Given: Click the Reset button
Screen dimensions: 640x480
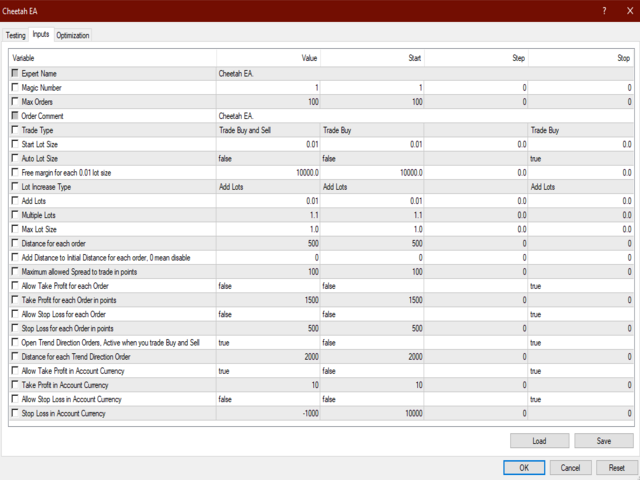Looking at the screenshot, I should (616, 468).
